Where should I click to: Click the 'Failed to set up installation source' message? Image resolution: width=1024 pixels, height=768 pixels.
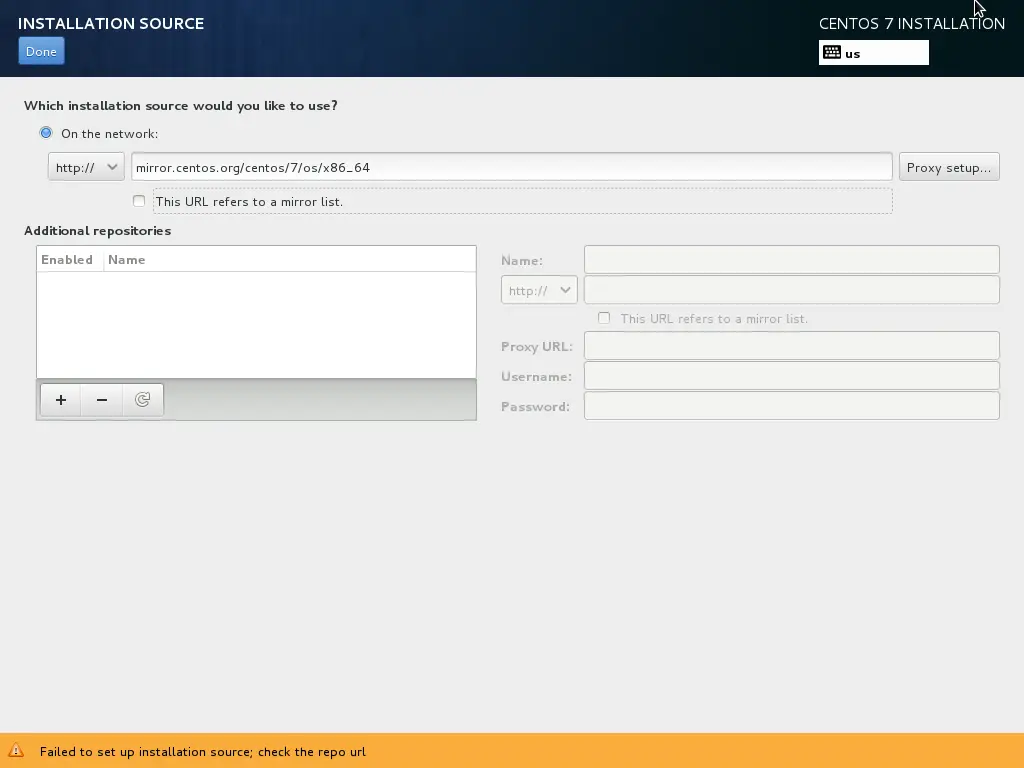click(202, 752)
